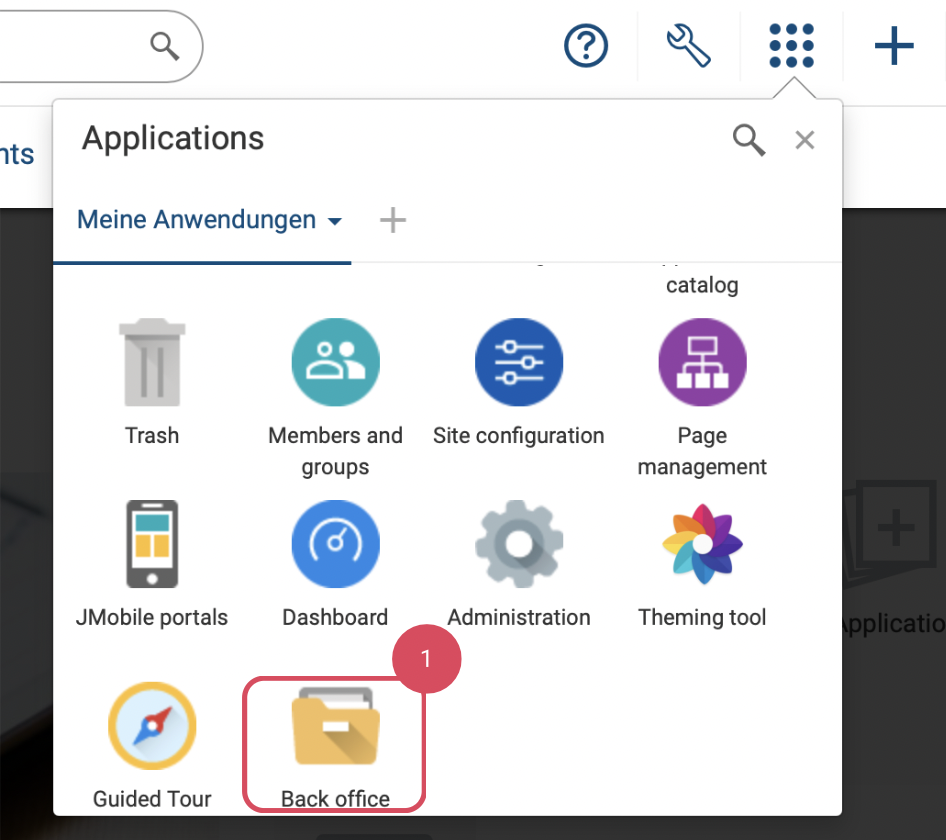Close the Applications panel
The width and height of the screenshot is (946, 840).
804,141
